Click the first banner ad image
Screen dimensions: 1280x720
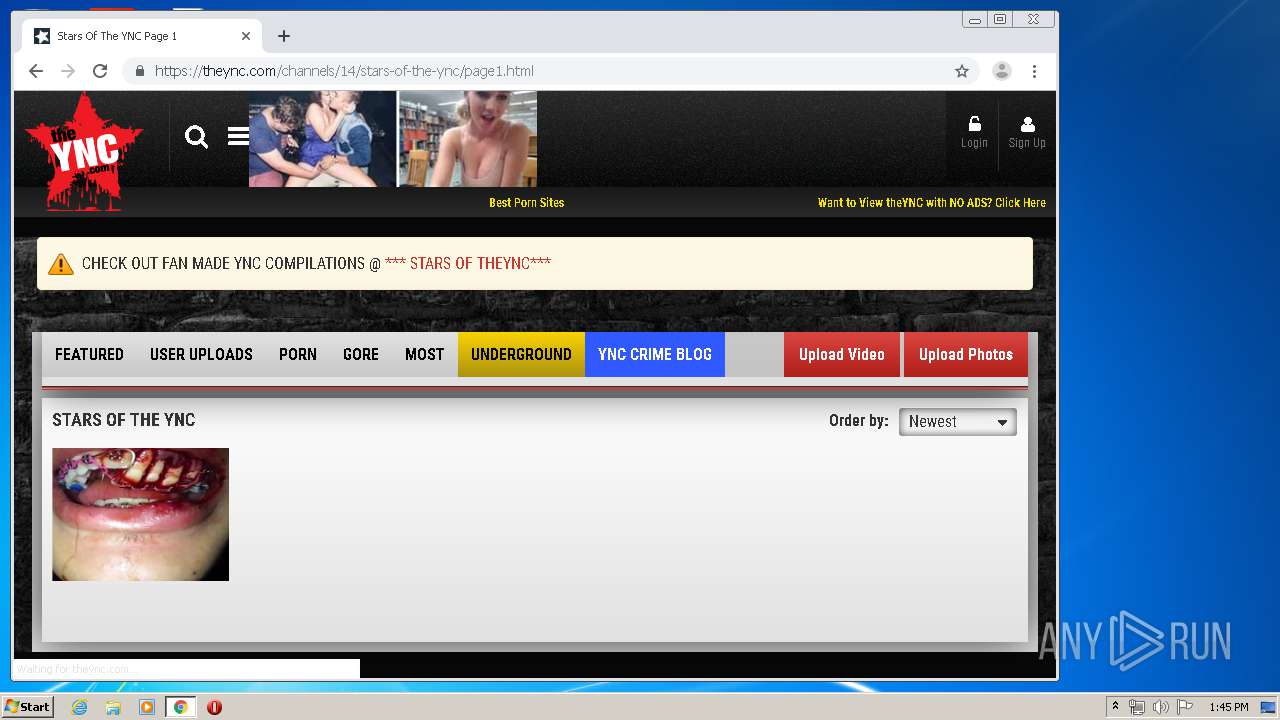coord(322,139)
